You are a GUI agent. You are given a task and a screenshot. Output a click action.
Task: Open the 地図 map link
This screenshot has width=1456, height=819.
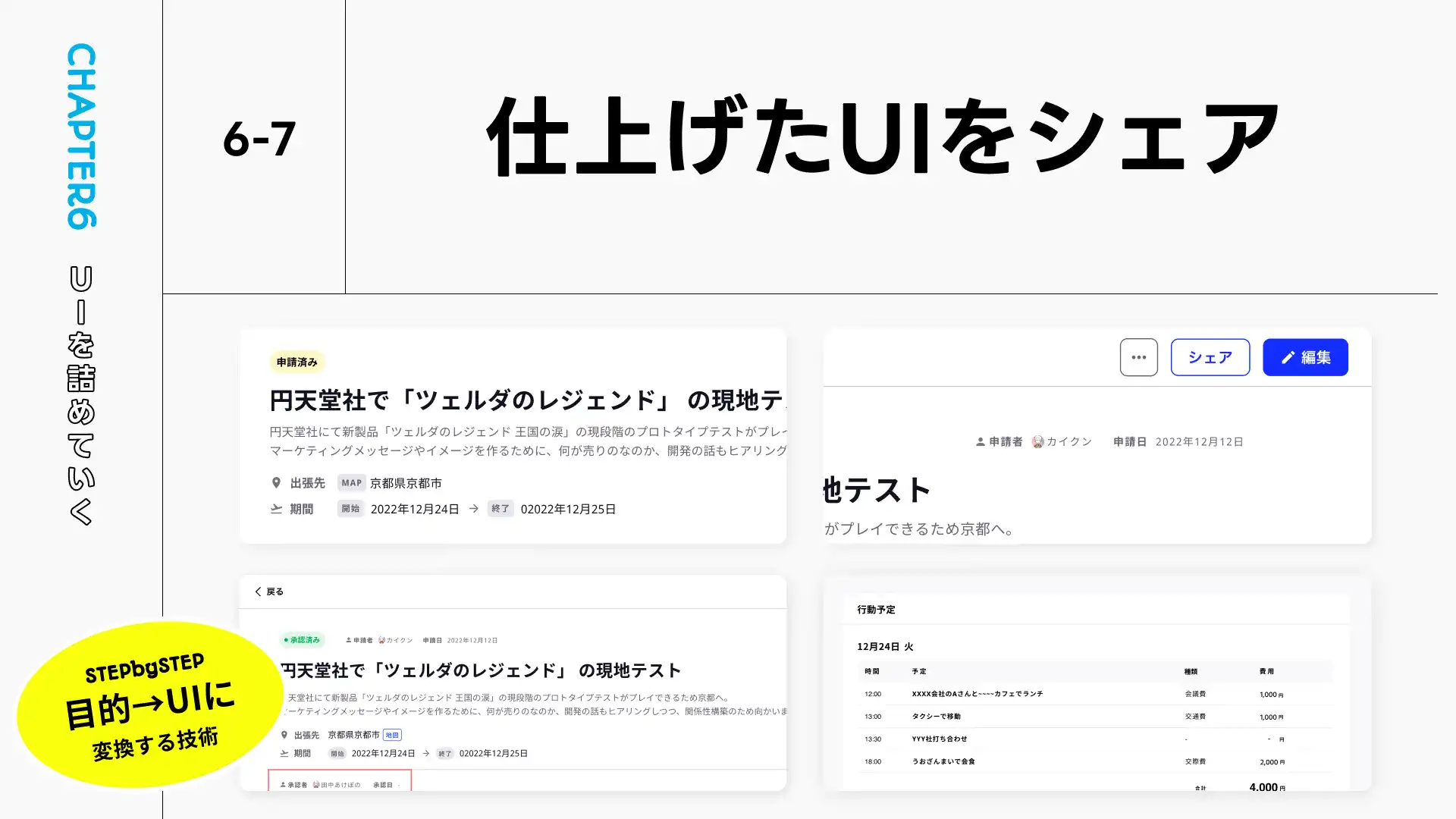[394, 734]
